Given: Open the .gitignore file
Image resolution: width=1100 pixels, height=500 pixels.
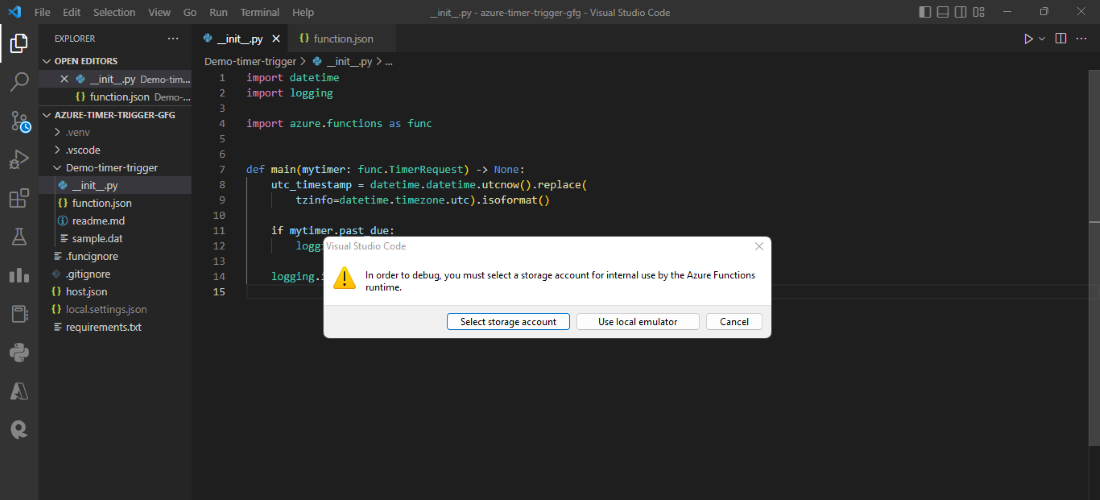Looking at the screenshot, I should tap(115, 274).
